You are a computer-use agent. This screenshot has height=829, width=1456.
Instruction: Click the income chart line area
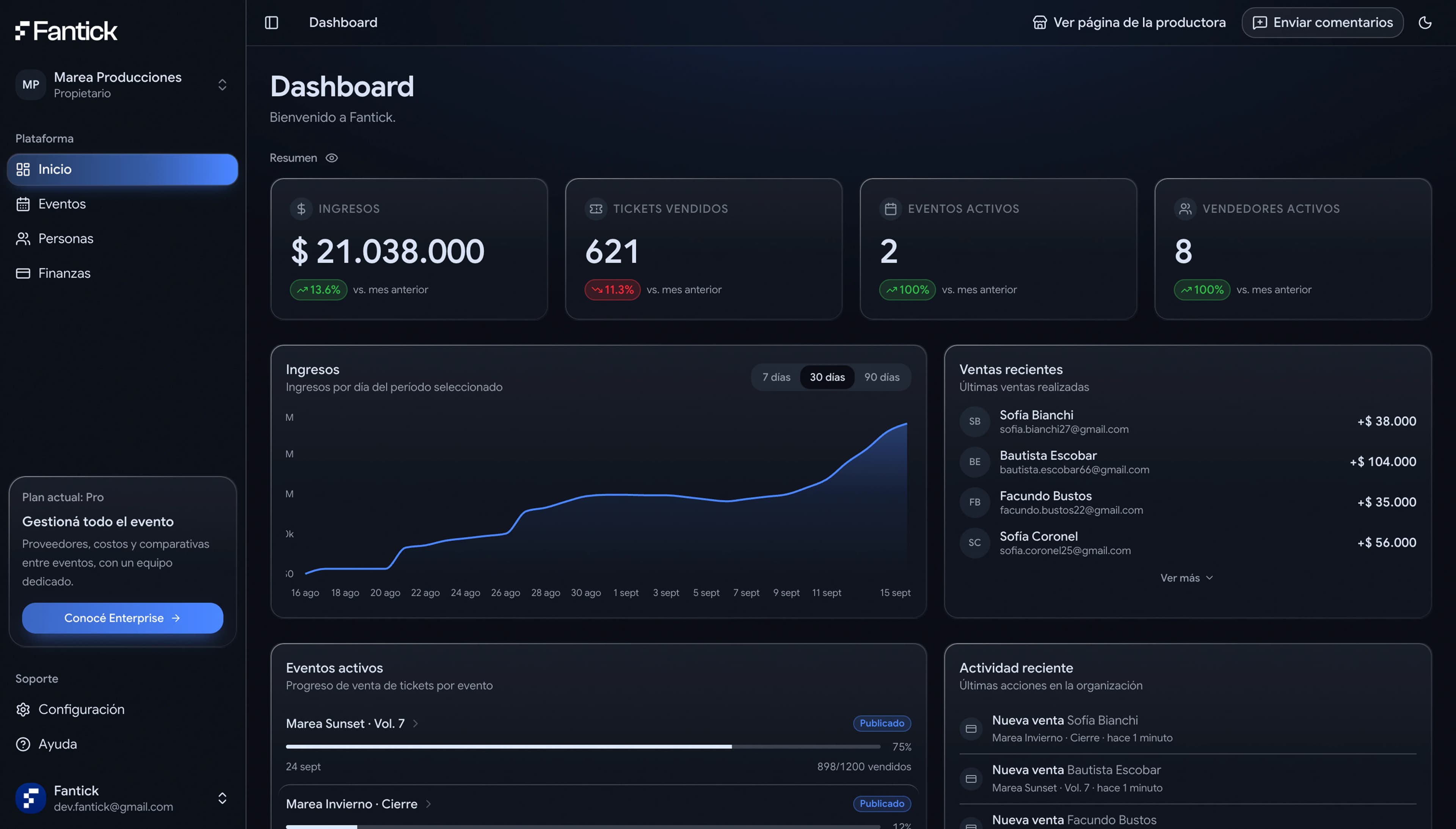click(x=606, y=499)
